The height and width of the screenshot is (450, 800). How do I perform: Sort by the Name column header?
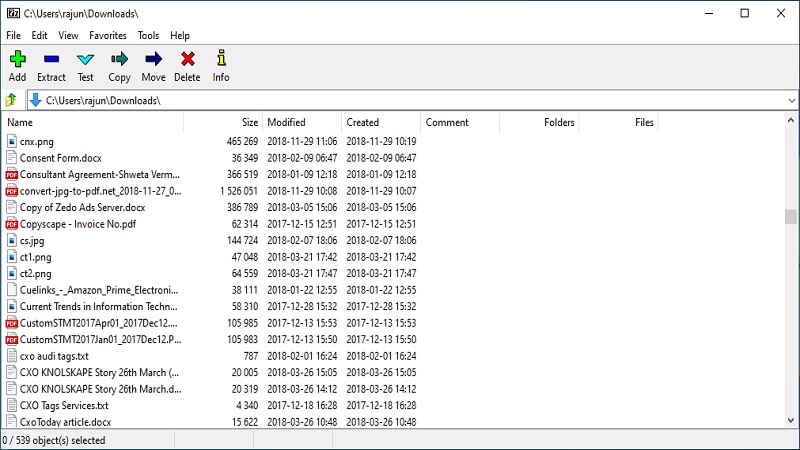coord(93,122)
